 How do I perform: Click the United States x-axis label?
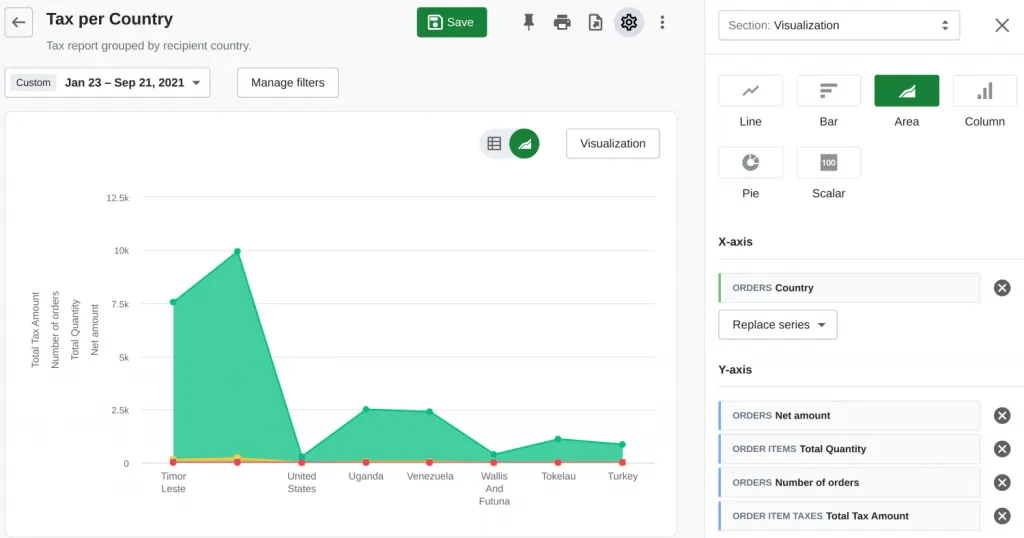point(302,483)
